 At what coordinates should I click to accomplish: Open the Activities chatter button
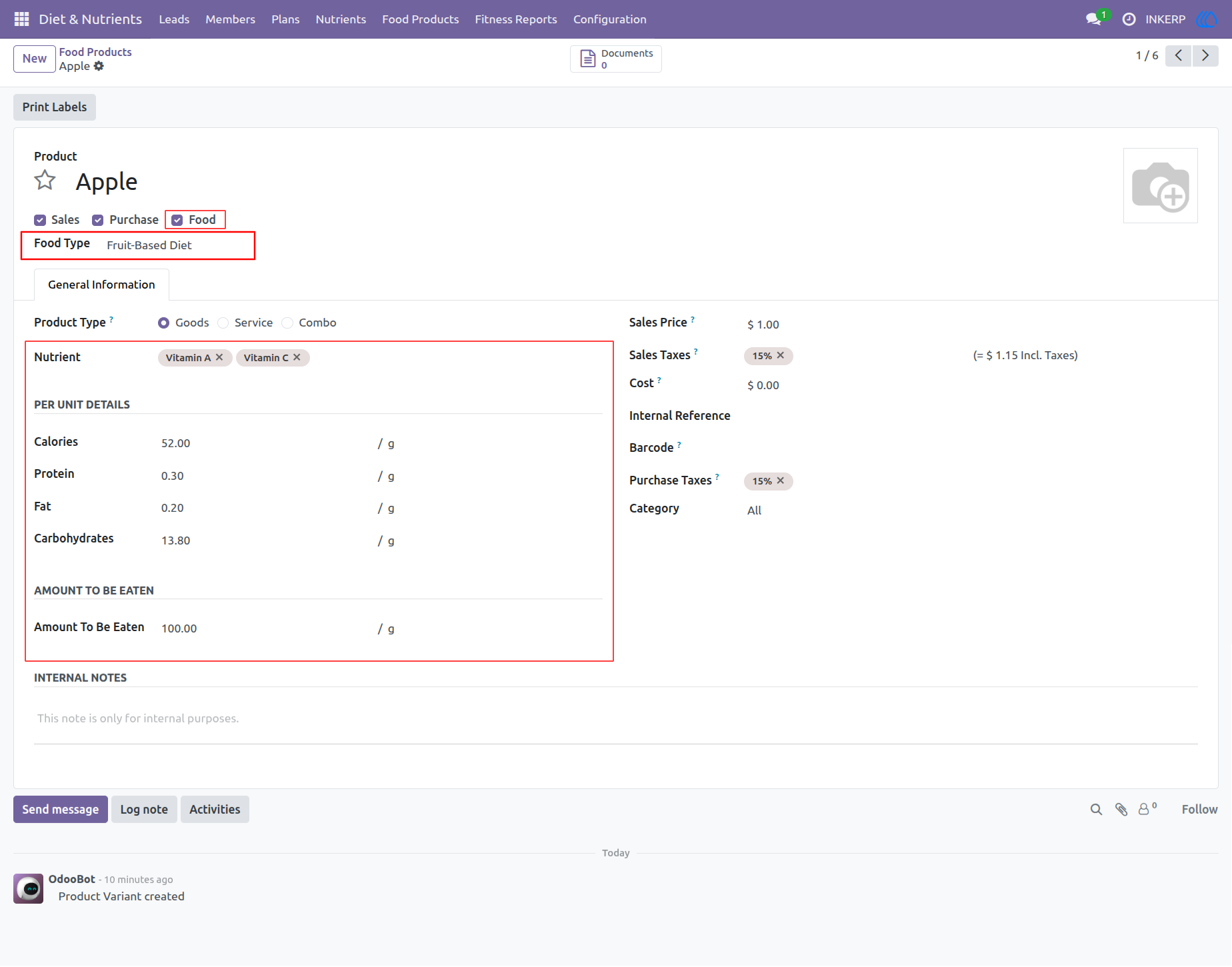point(215,810)
